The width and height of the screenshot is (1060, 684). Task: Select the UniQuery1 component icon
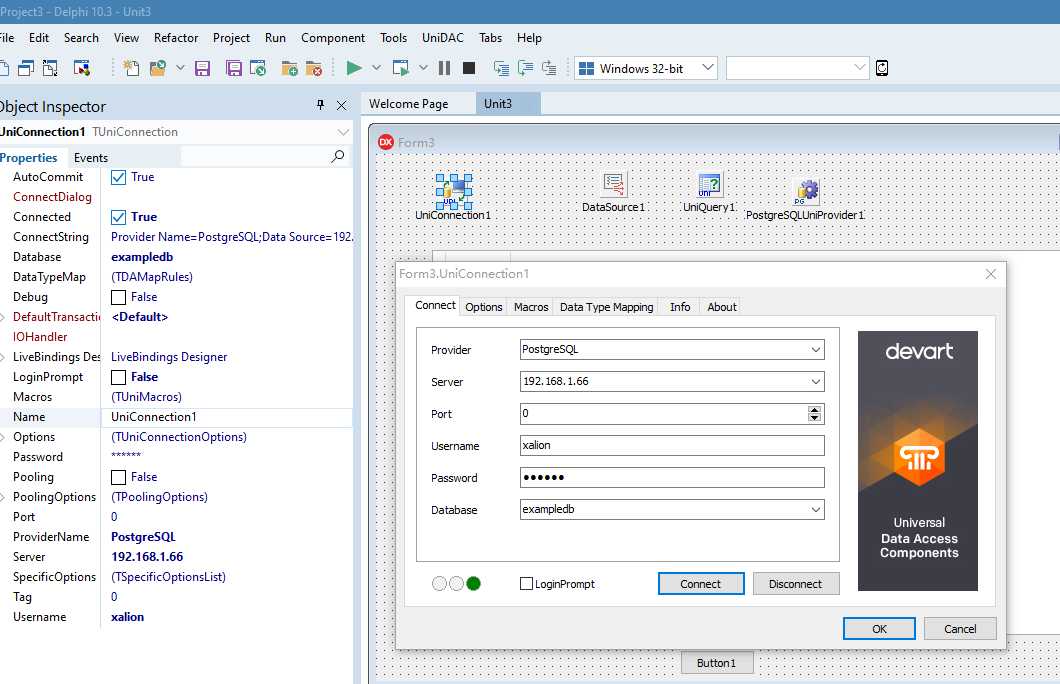pyautogui.click(x=710, y=185)
